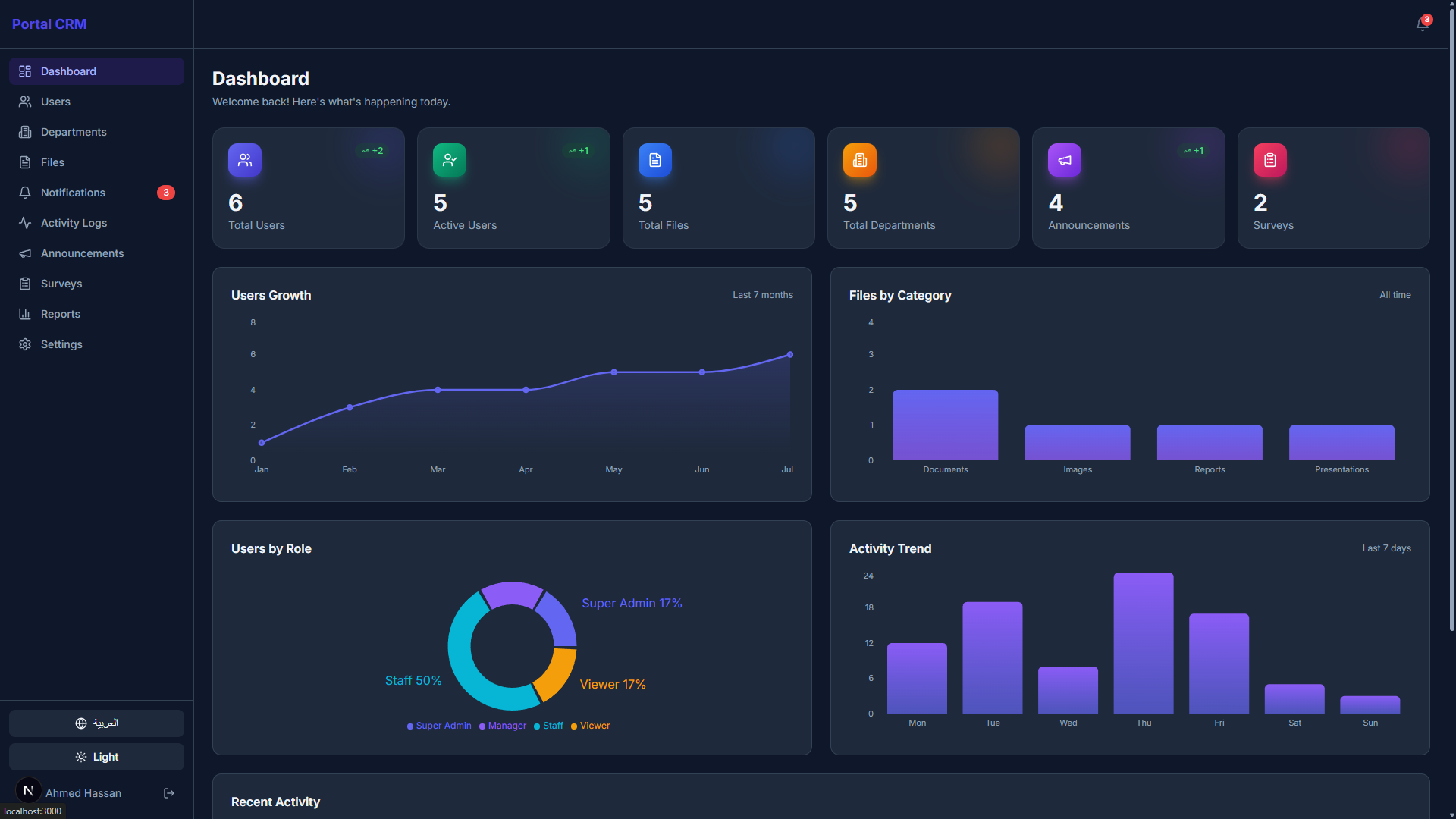This screenshot has height=819, width=1456.
Task: Click the Dashboard grid icon in sidebar
Action: coord(25,71)
